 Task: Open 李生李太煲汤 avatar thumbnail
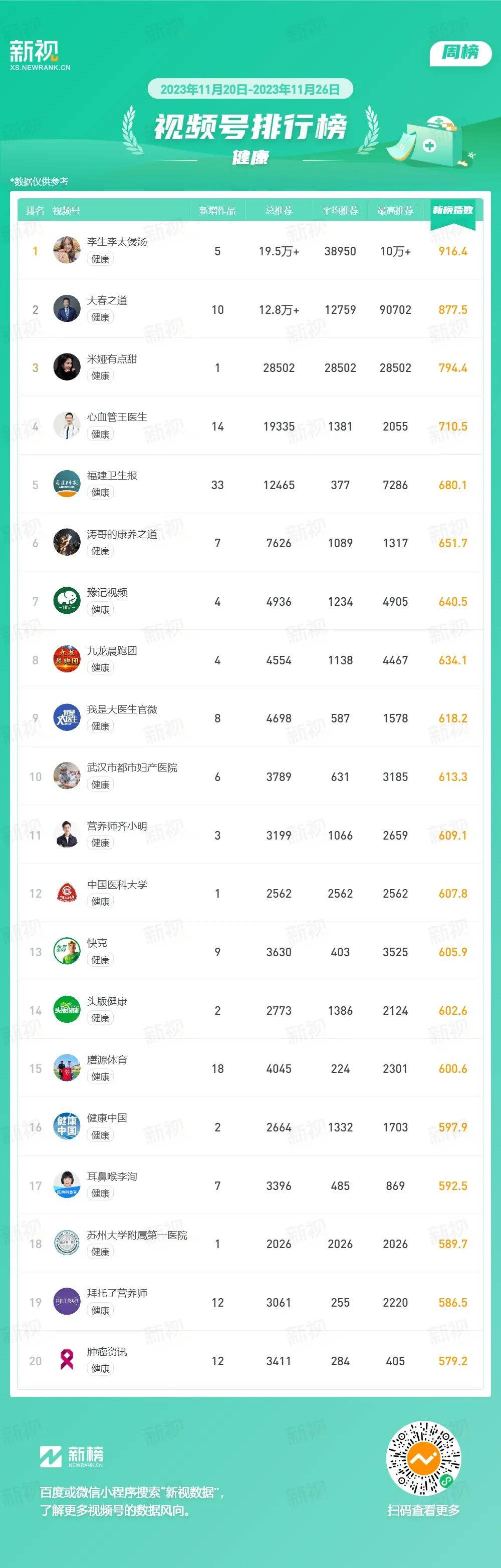coord(67,250)
